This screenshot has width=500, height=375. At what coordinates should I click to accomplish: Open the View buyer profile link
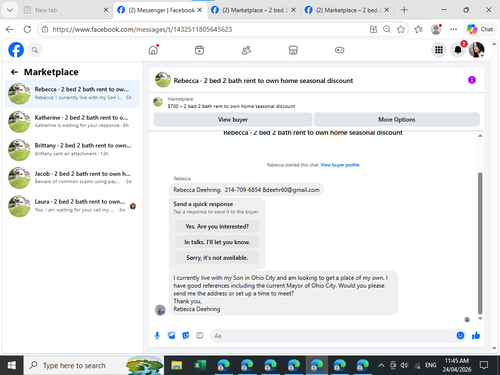[340, 165]
